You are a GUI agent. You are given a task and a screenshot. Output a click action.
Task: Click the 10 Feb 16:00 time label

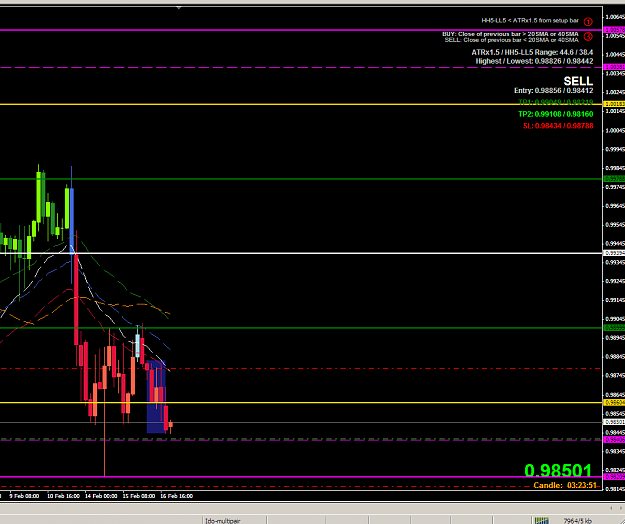click(63, 496)
